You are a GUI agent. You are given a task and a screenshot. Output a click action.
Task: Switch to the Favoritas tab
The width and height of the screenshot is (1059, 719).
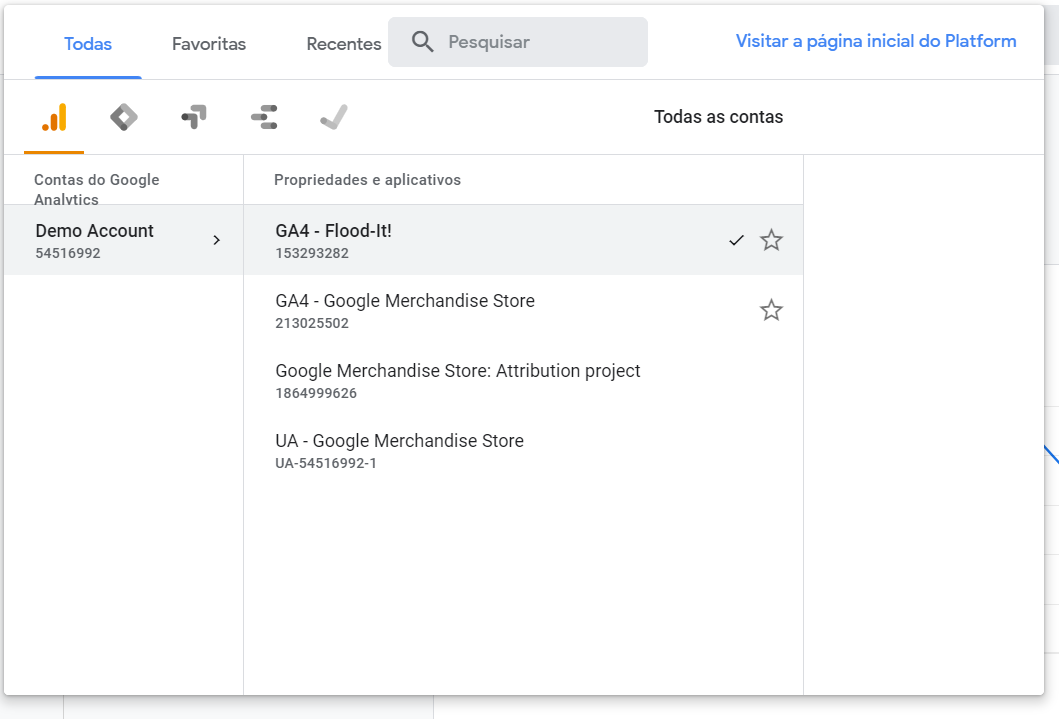(209, 44)
